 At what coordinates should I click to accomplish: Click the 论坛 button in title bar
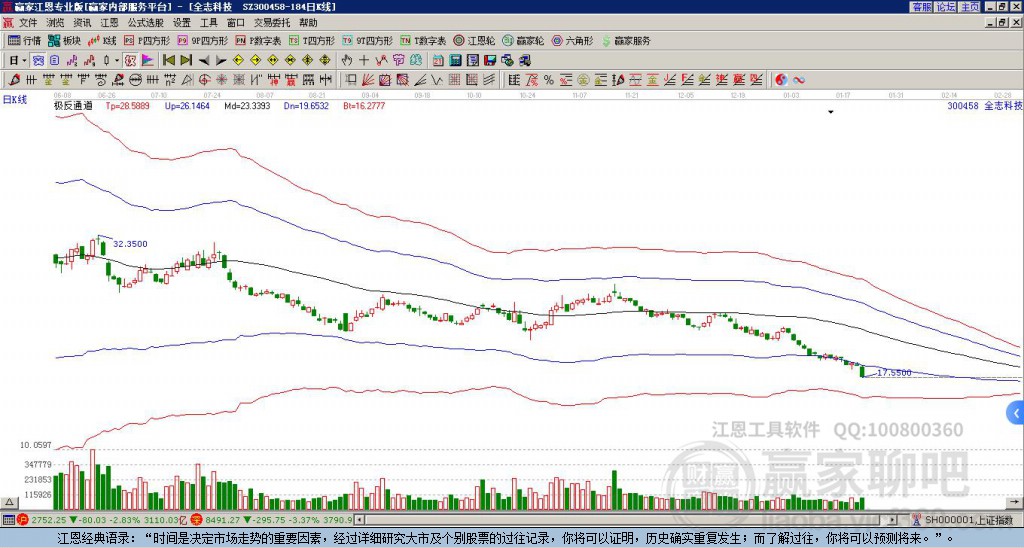point(945,7)
